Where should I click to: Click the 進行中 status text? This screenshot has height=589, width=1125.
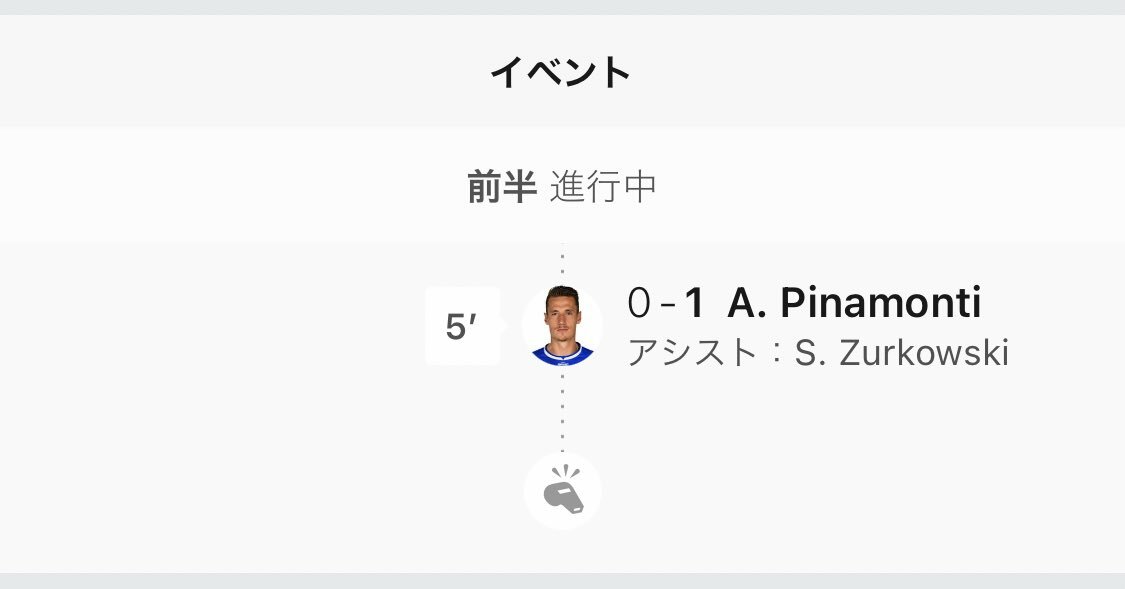click(603, 187)
